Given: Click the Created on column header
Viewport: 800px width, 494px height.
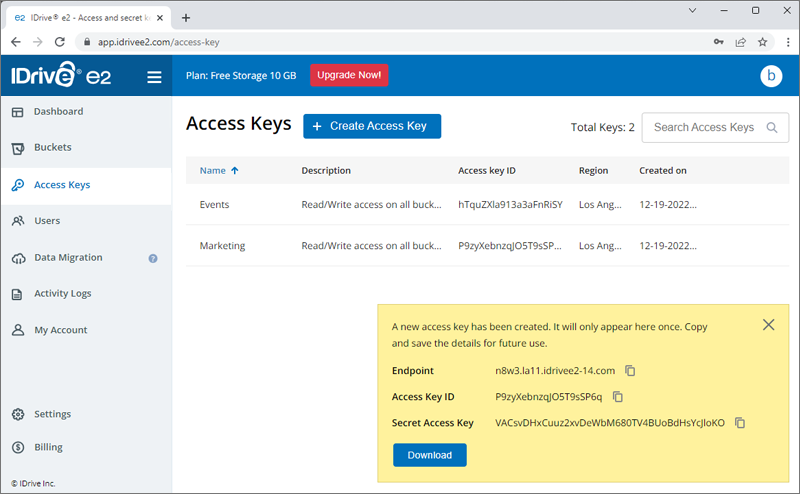Looking at the screenshot, I should pyautogui.click(x=663, y=170).
